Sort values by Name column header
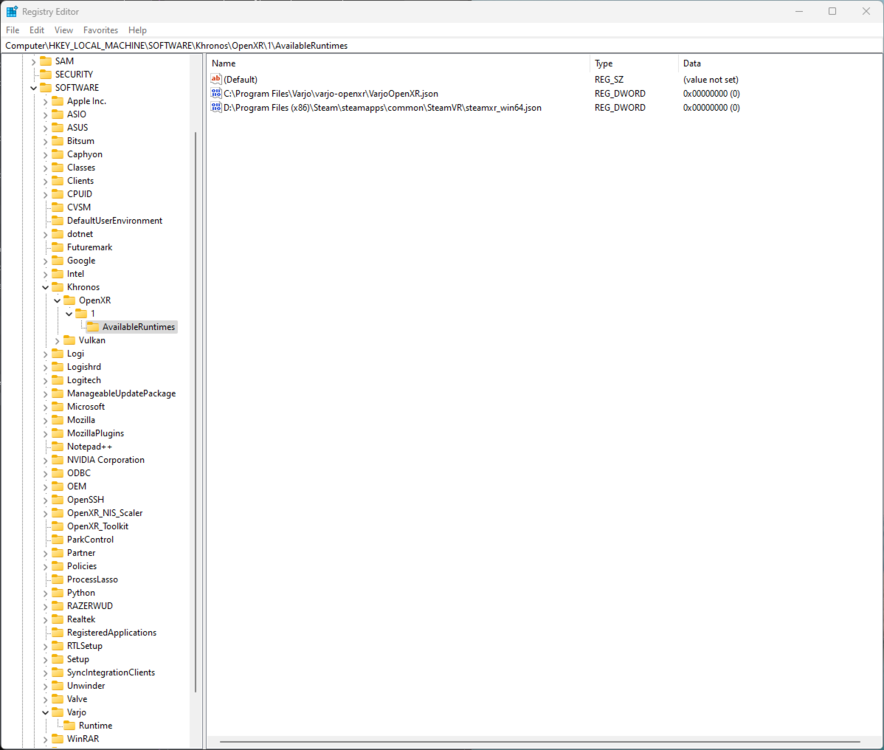 [x=399, y=63]
